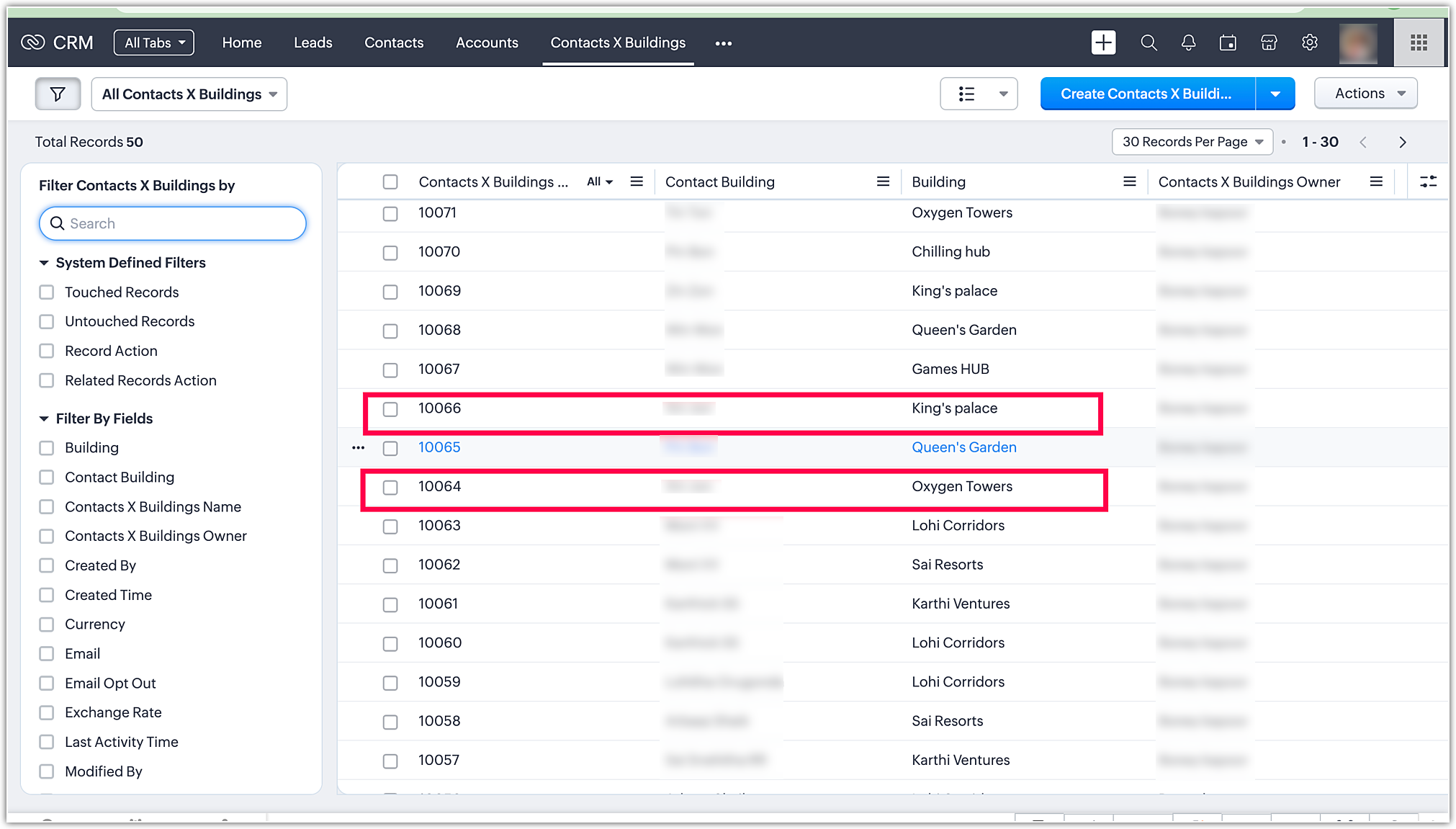Click the search magnifier icon in top bar

(1149, 42)
